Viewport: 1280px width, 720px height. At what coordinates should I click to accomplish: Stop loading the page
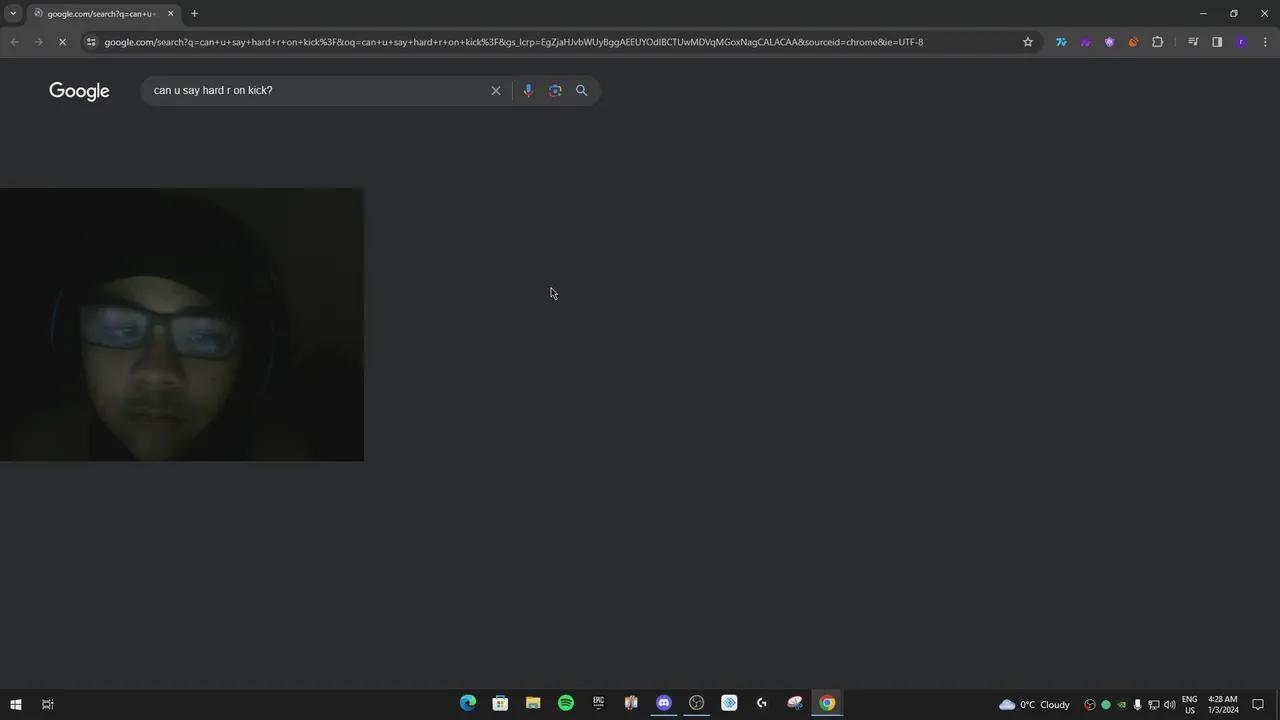(62, 42)
